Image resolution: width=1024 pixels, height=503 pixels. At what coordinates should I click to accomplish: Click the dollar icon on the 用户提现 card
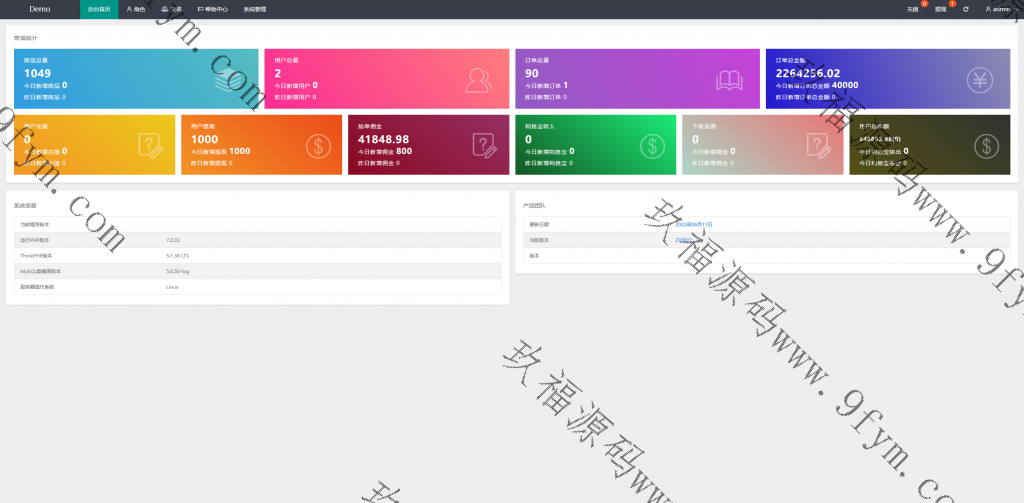pos(319,146)
